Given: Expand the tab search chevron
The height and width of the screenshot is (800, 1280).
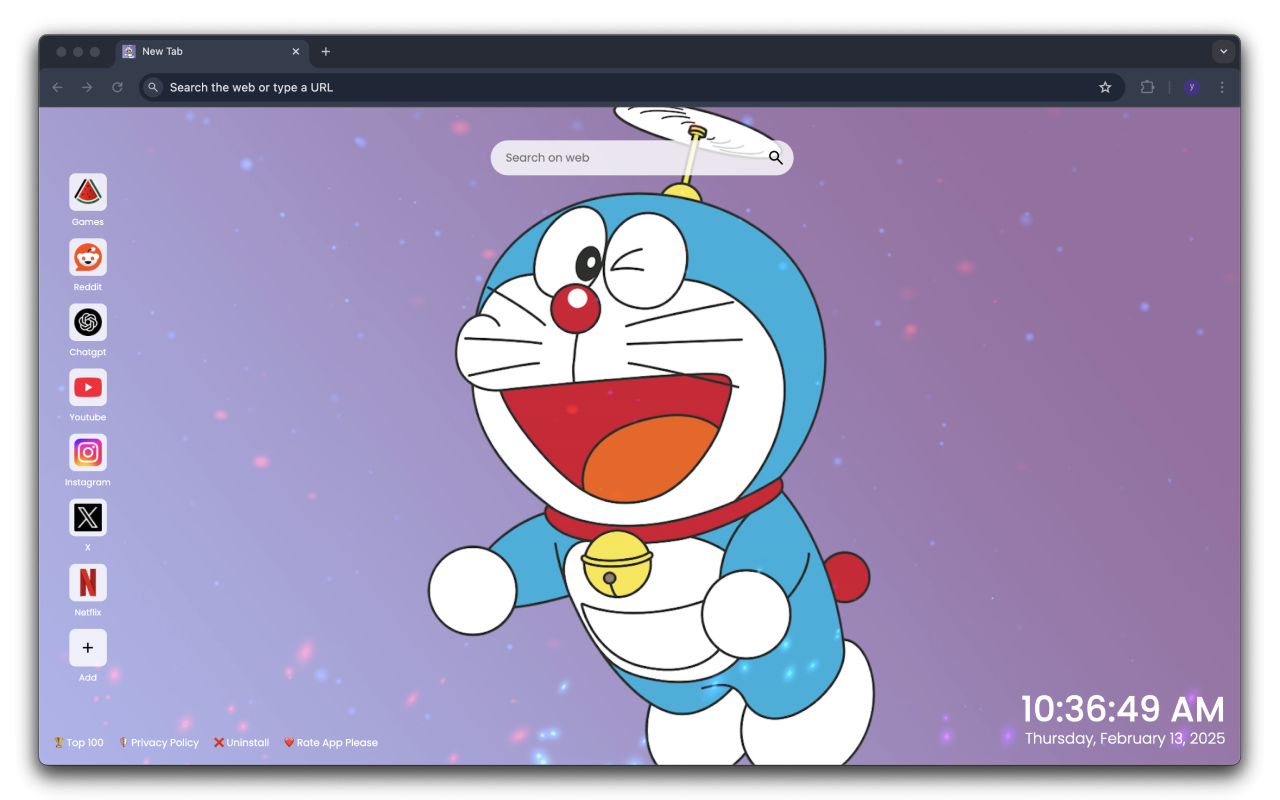Looking at the screenshot, I should [1223, 51].
